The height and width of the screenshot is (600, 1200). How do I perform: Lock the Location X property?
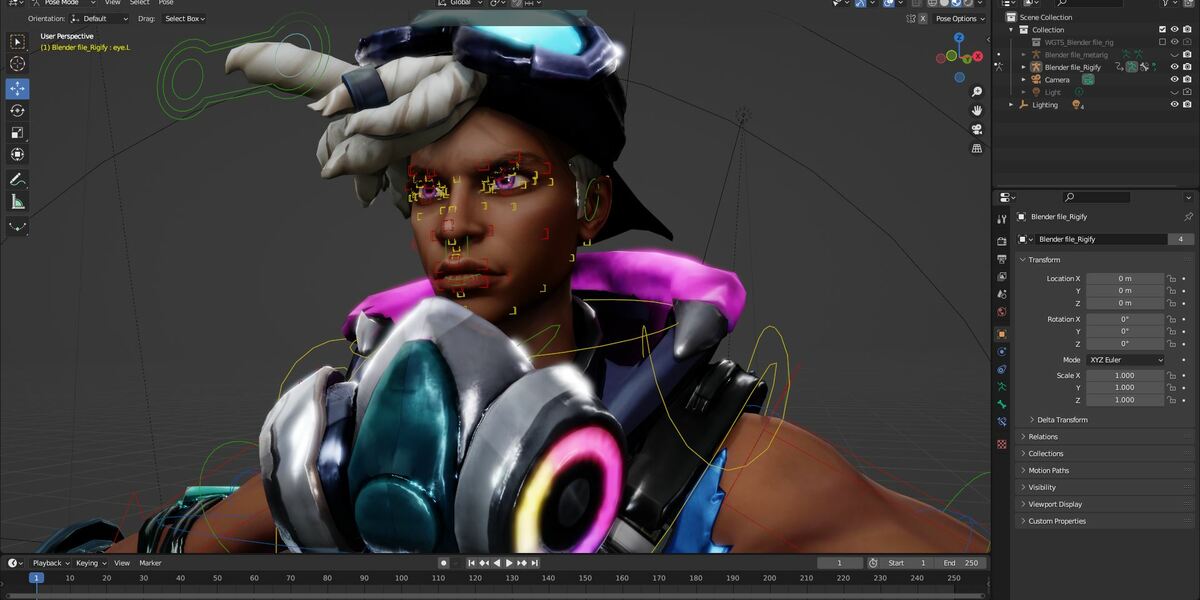pyautogui.click(x=1171, y=279)
